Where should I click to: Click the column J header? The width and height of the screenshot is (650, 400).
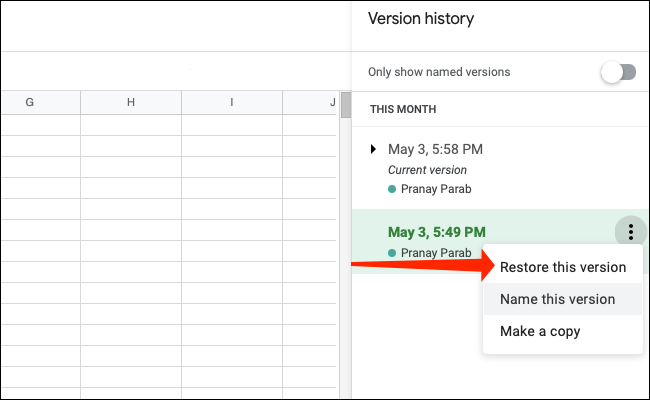[332, 103]
